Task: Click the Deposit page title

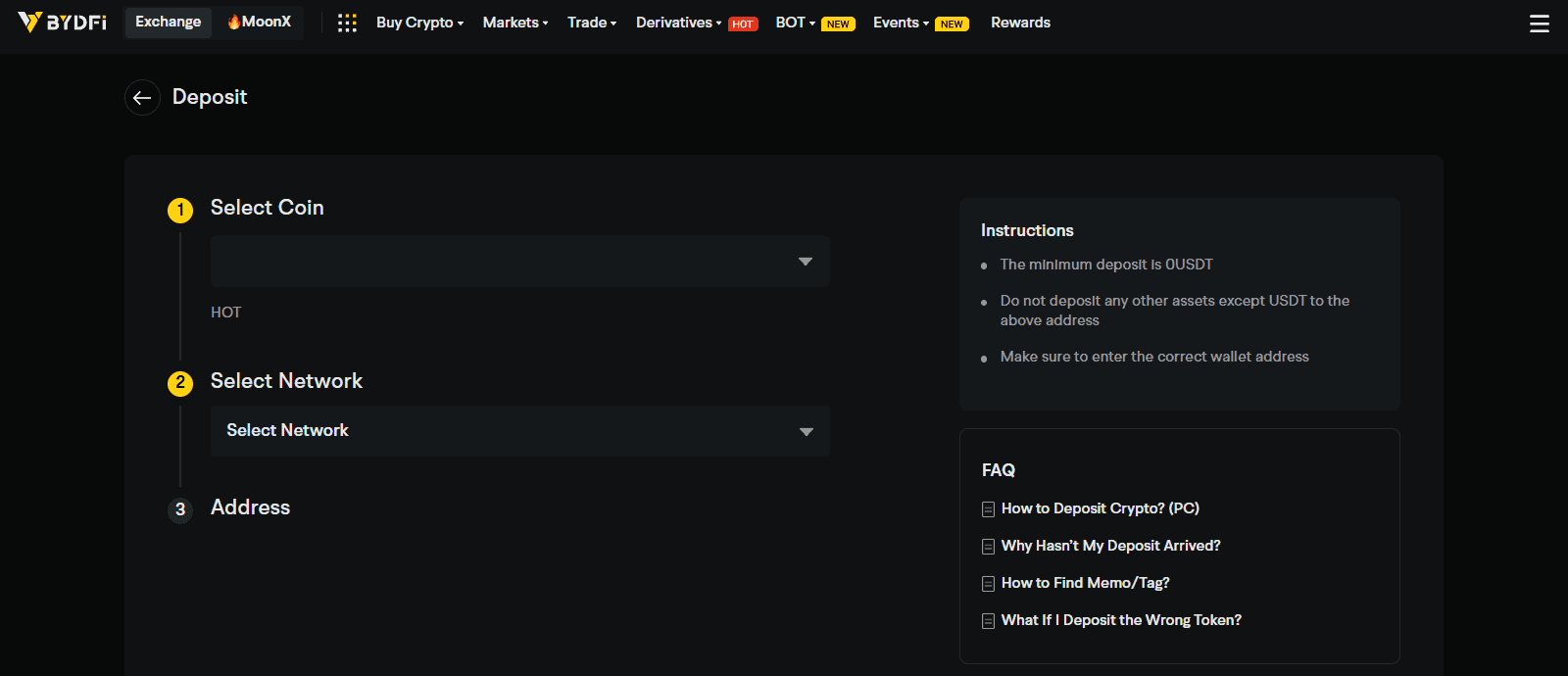Action: pos(210,97)
